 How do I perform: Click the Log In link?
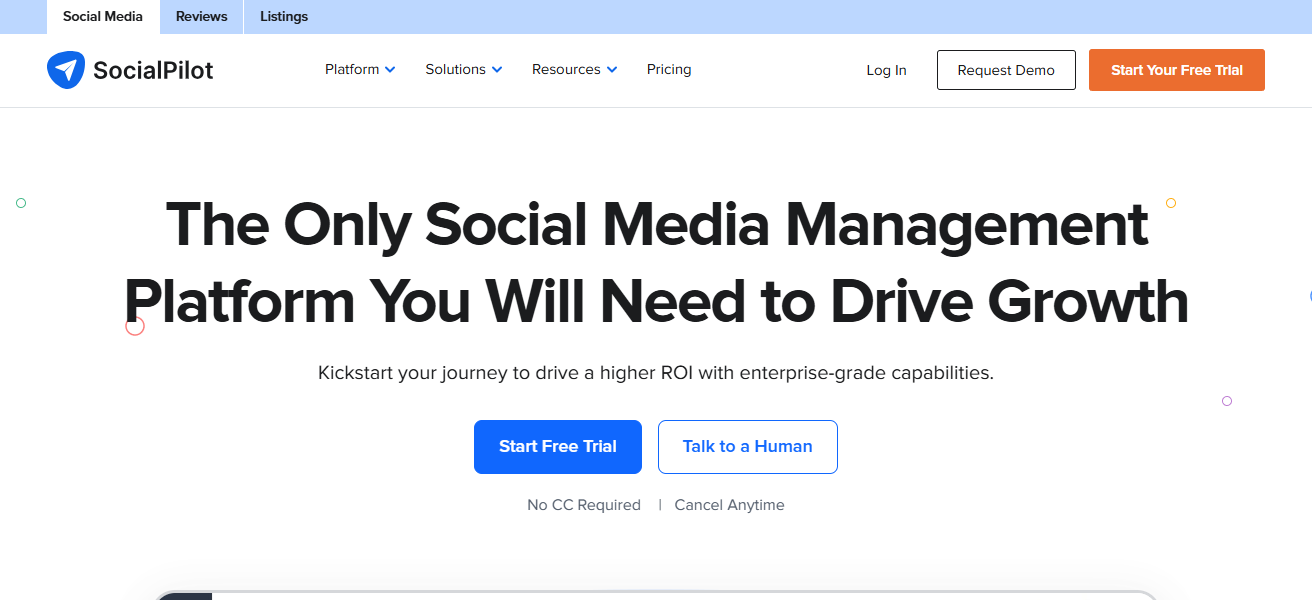coord(886,70)
